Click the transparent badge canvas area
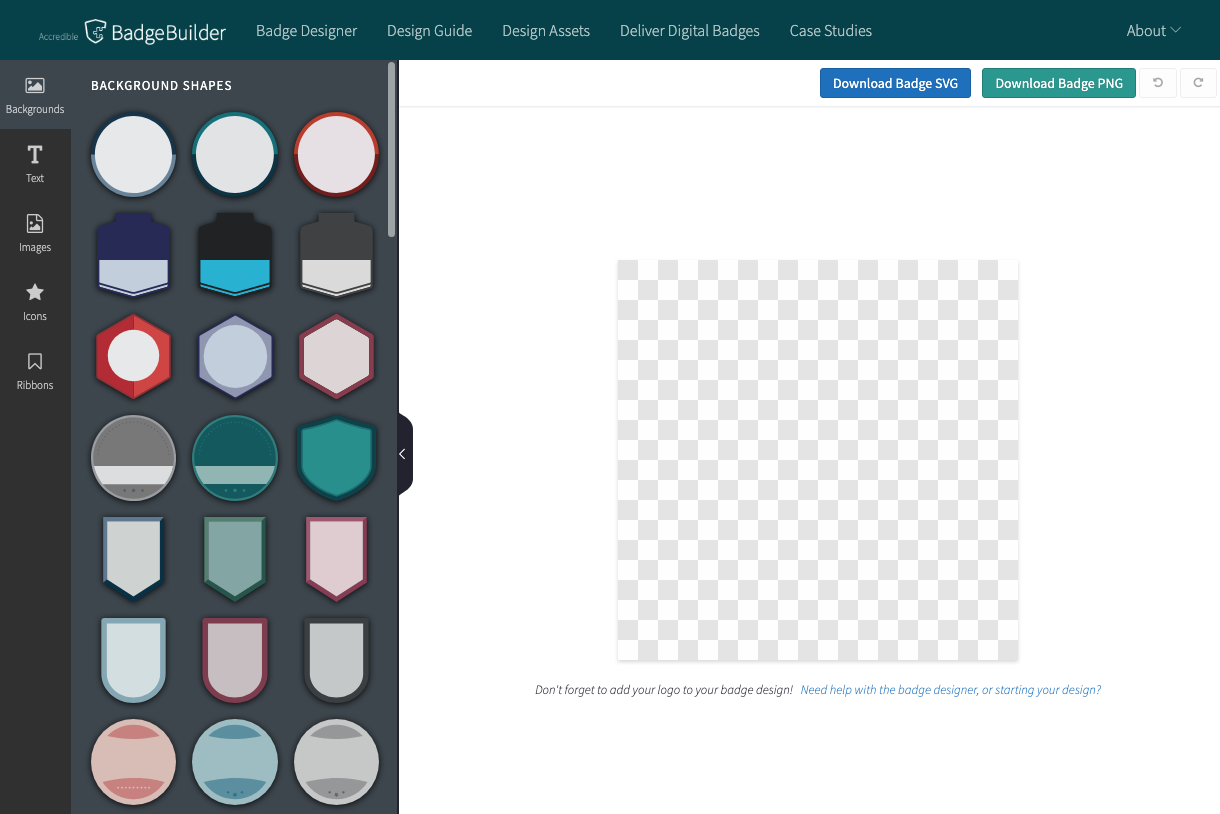This screenshot has height=814, width=1220. pos(817,460)
